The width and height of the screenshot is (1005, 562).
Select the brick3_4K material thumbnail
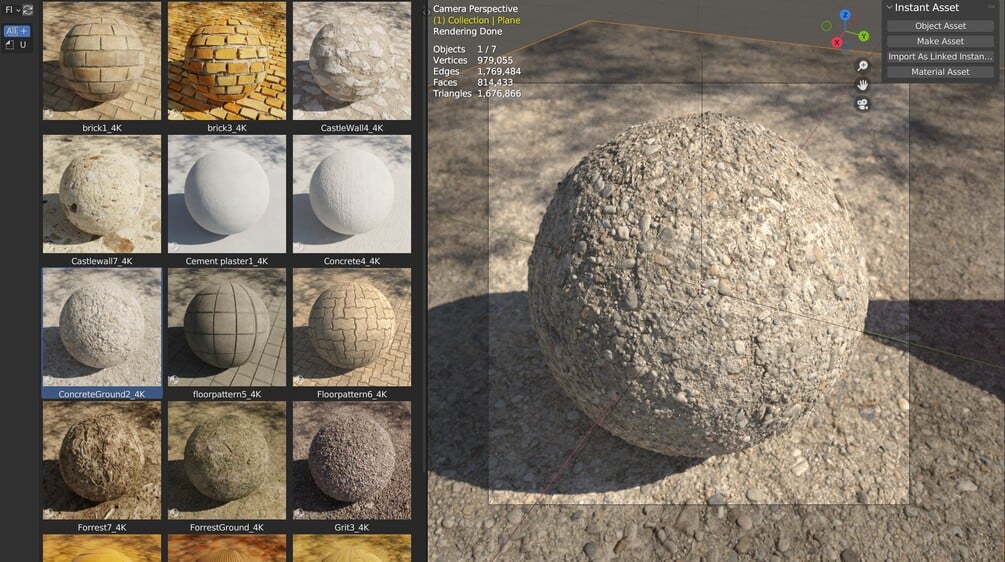pos(227,61)
